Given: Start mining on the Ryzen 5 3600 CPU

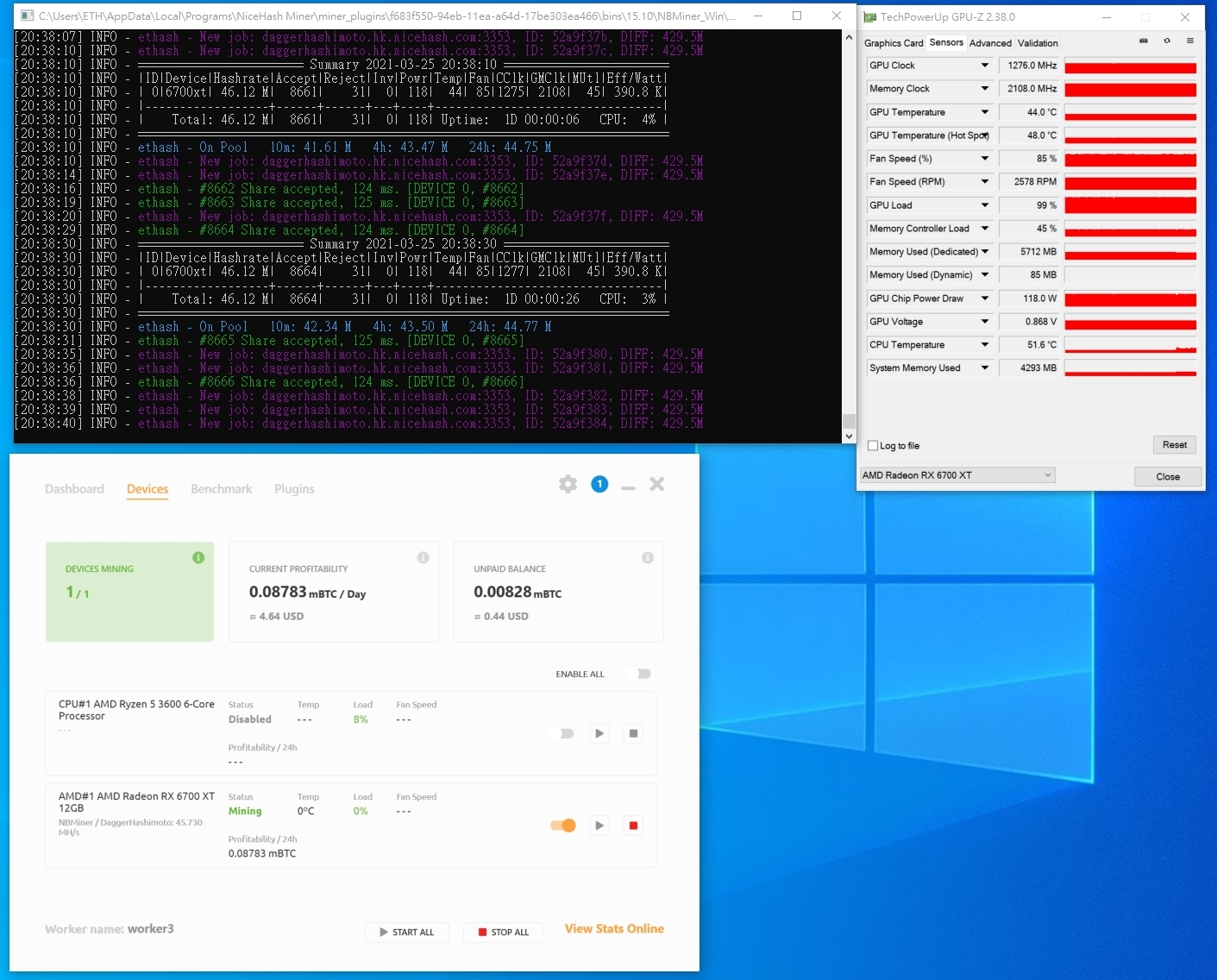Looking at the screenshot, I should pyautogui.click(x=599, y=733).
